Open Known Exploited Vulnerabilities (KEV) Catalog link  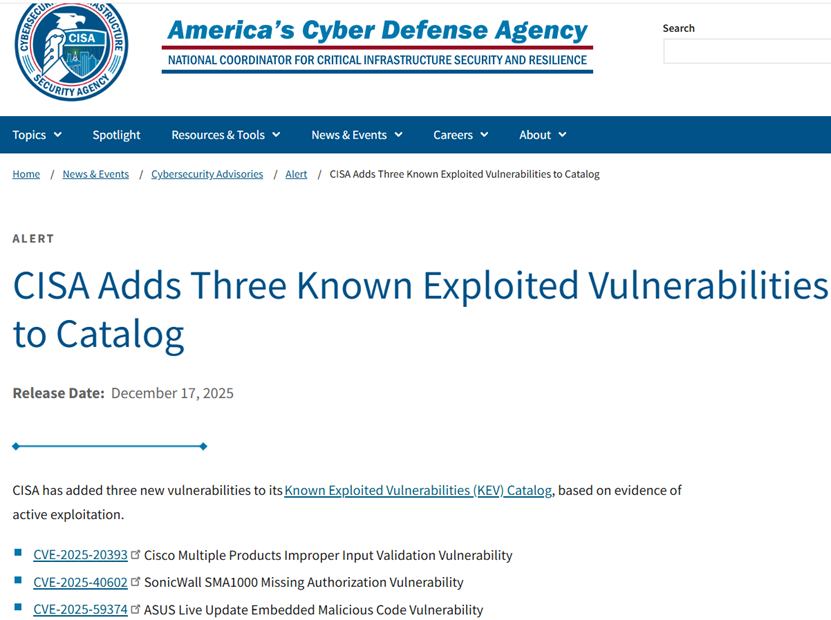click(418, 490)
